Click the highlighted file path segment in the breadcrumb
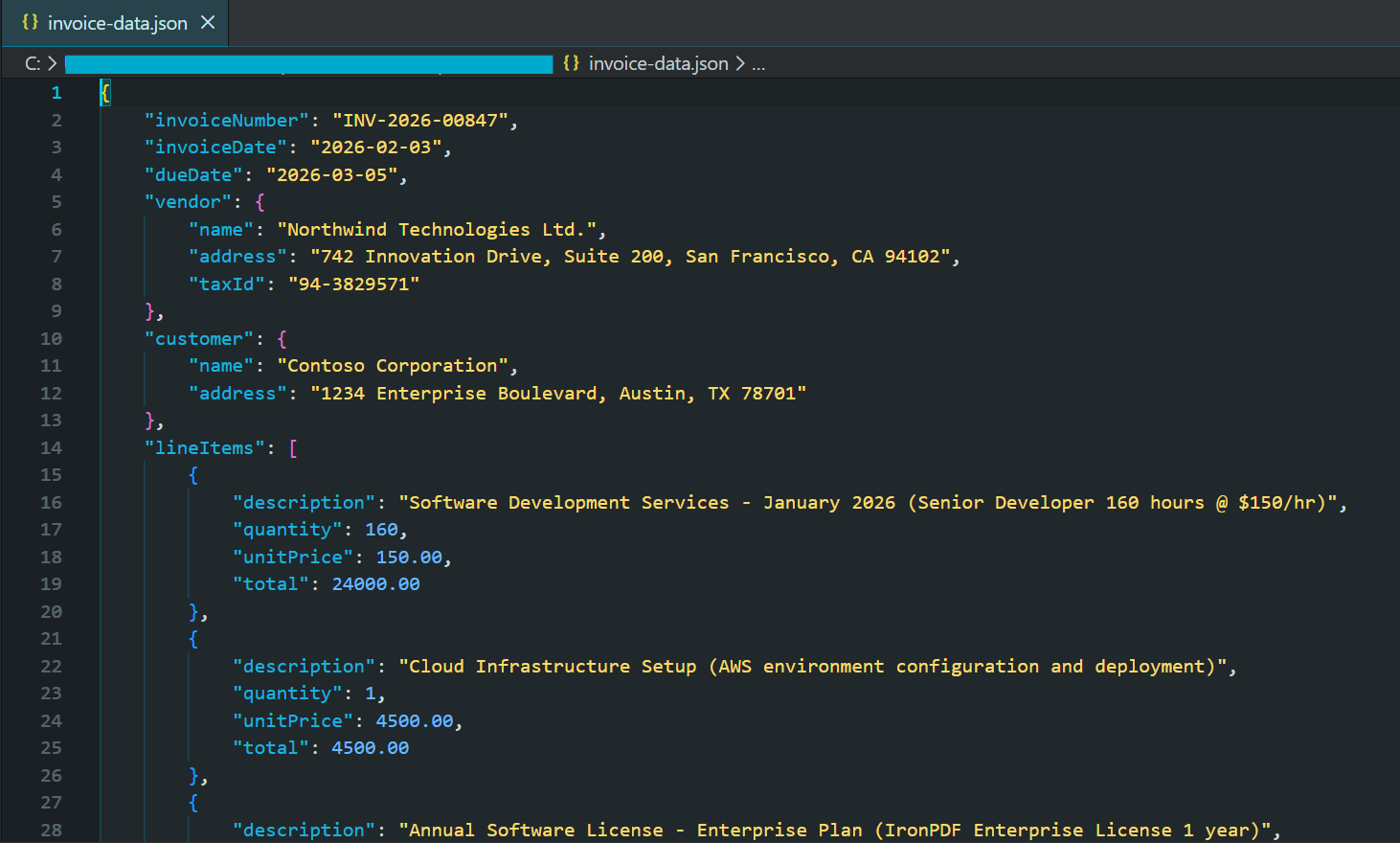The height and width of the screenshot is (843, 1400). pyautogui.click(x=306, y=63)
